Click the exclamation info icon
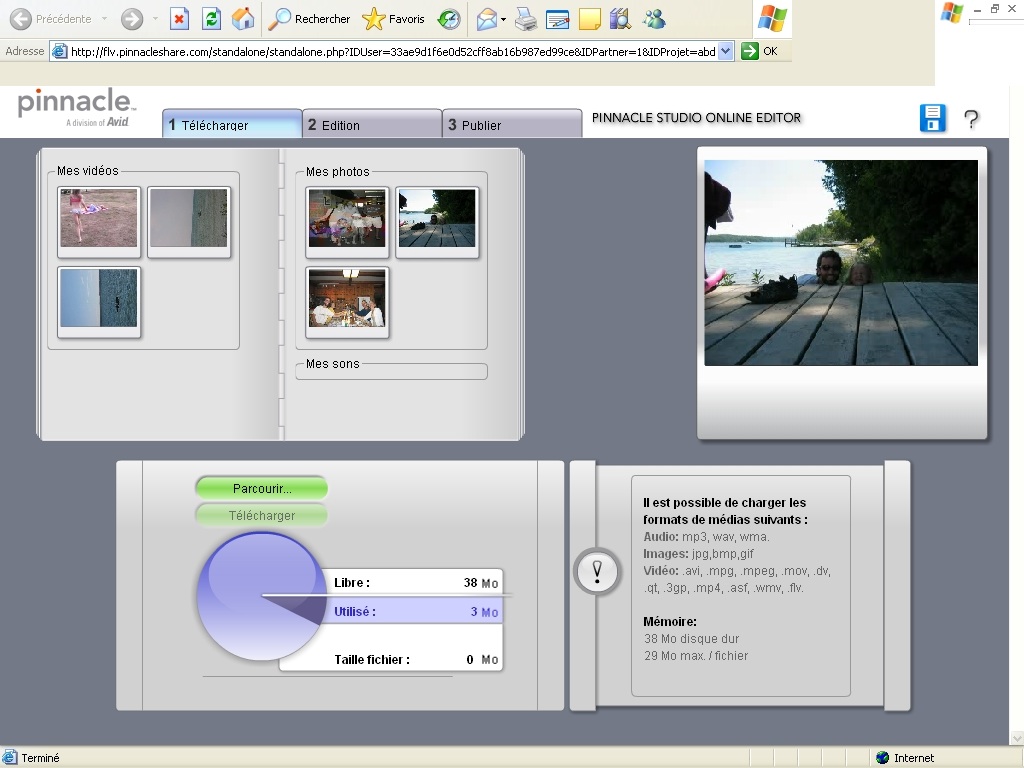 pyautogui.click(x=597, y=572)
